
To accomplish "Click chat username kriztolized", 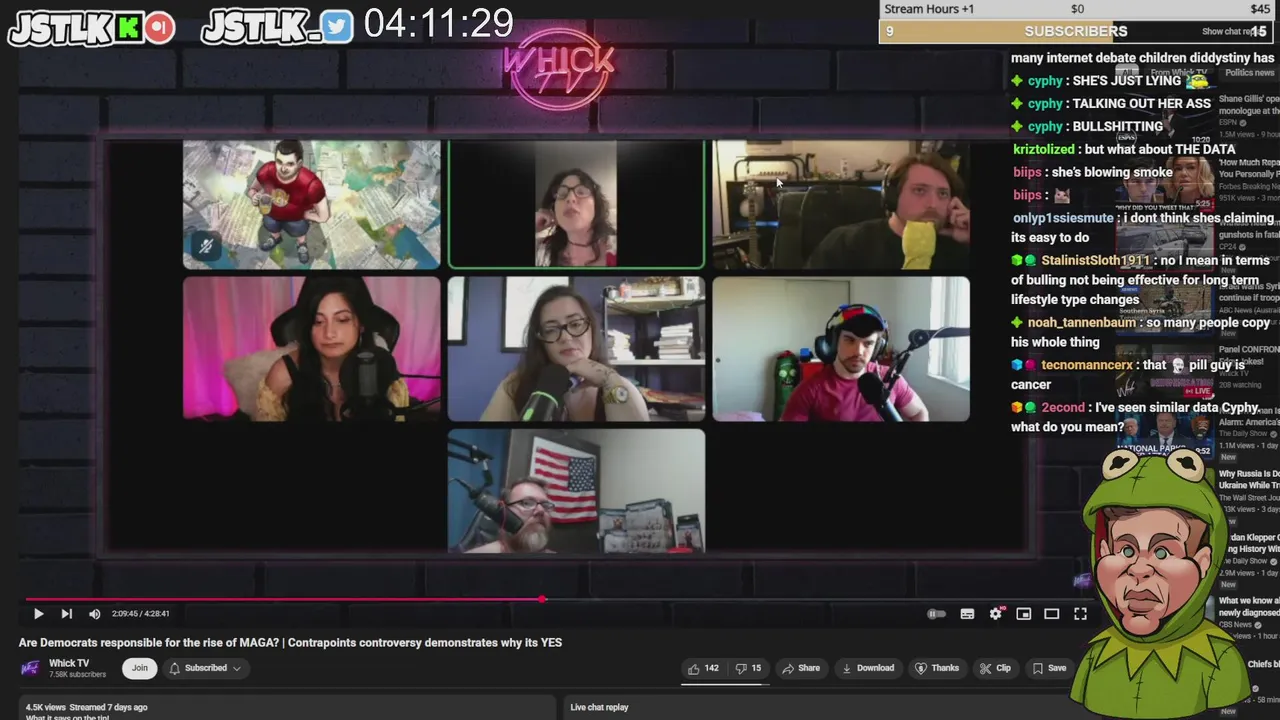I will [x=1044, y=149].
